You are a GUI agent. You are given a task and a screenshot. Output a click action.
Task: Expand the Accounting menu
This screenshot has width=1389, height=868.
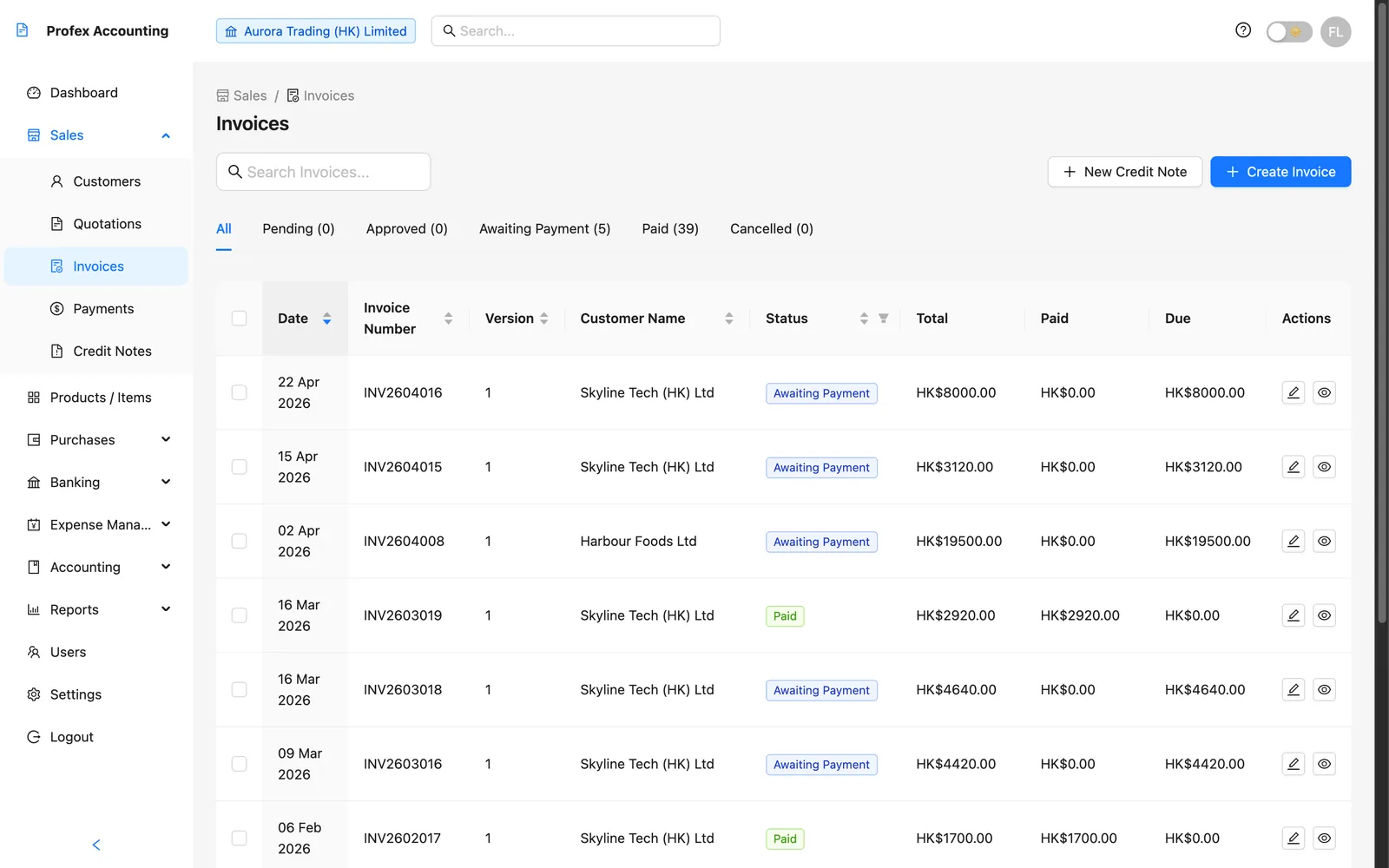(96, 568)
